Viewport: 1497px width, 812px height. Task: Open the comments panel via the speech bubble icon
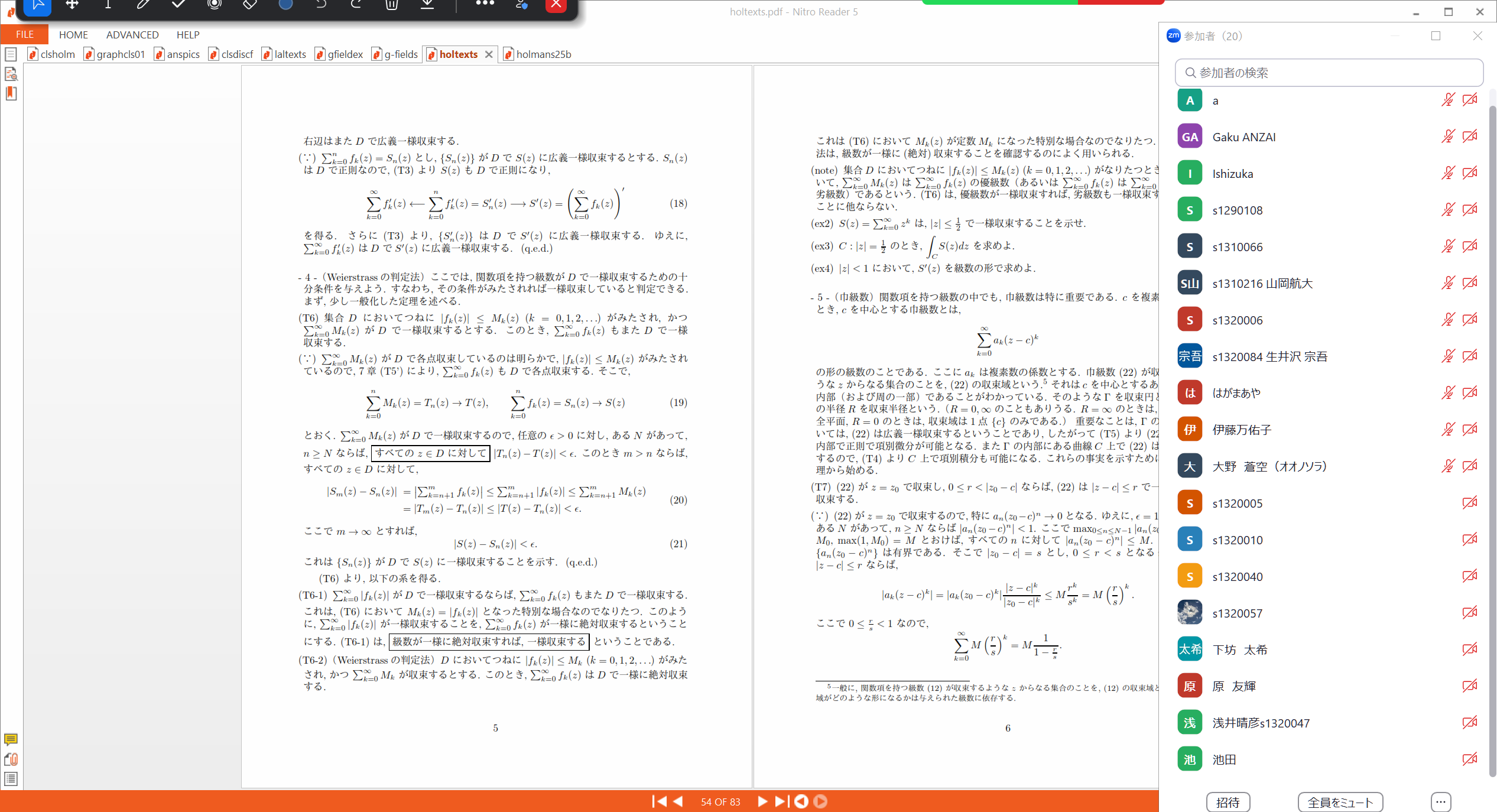[11, 739]
